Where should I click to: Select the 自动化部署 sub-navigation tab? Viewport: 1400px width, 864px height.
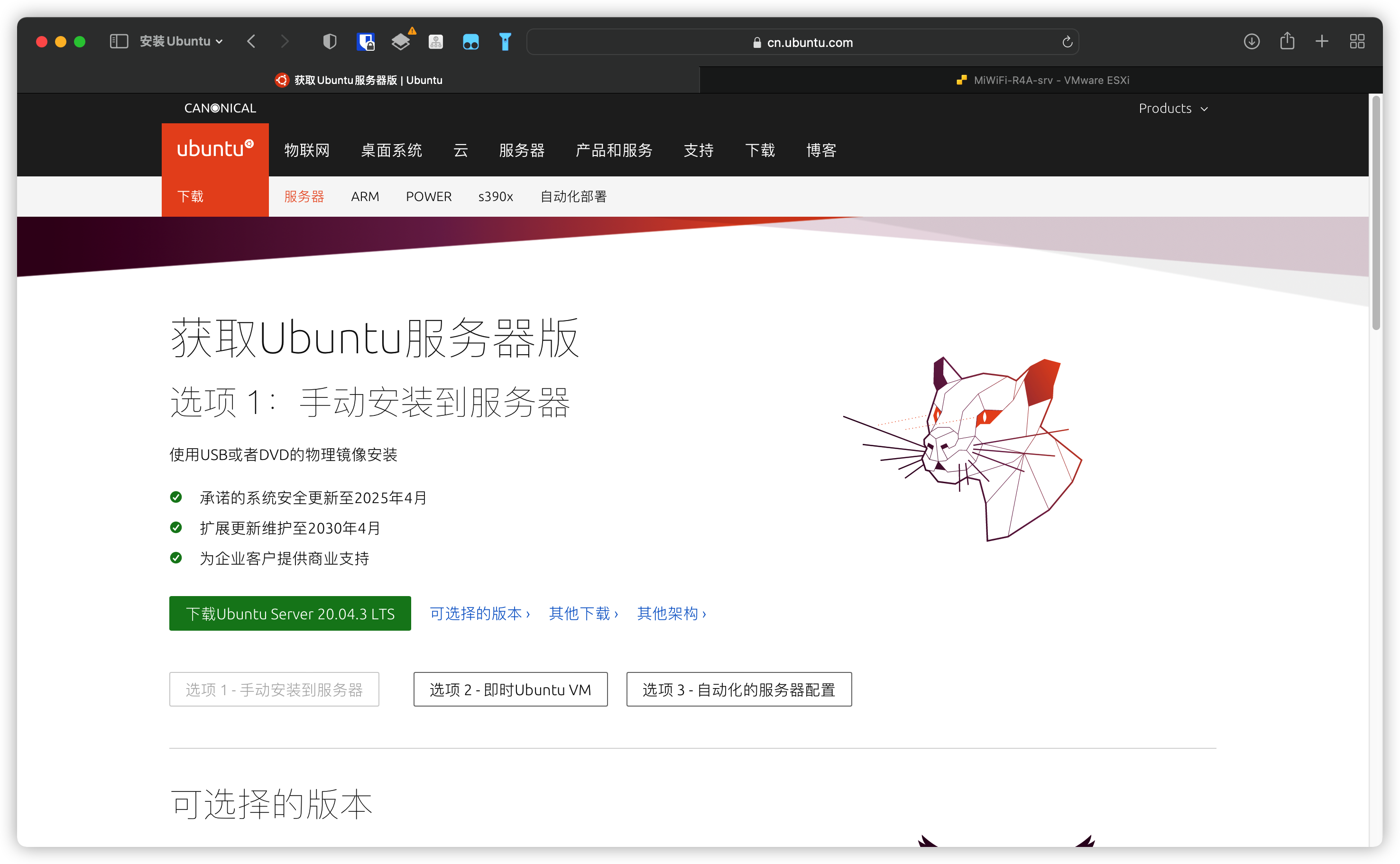(x=573, y=197)
